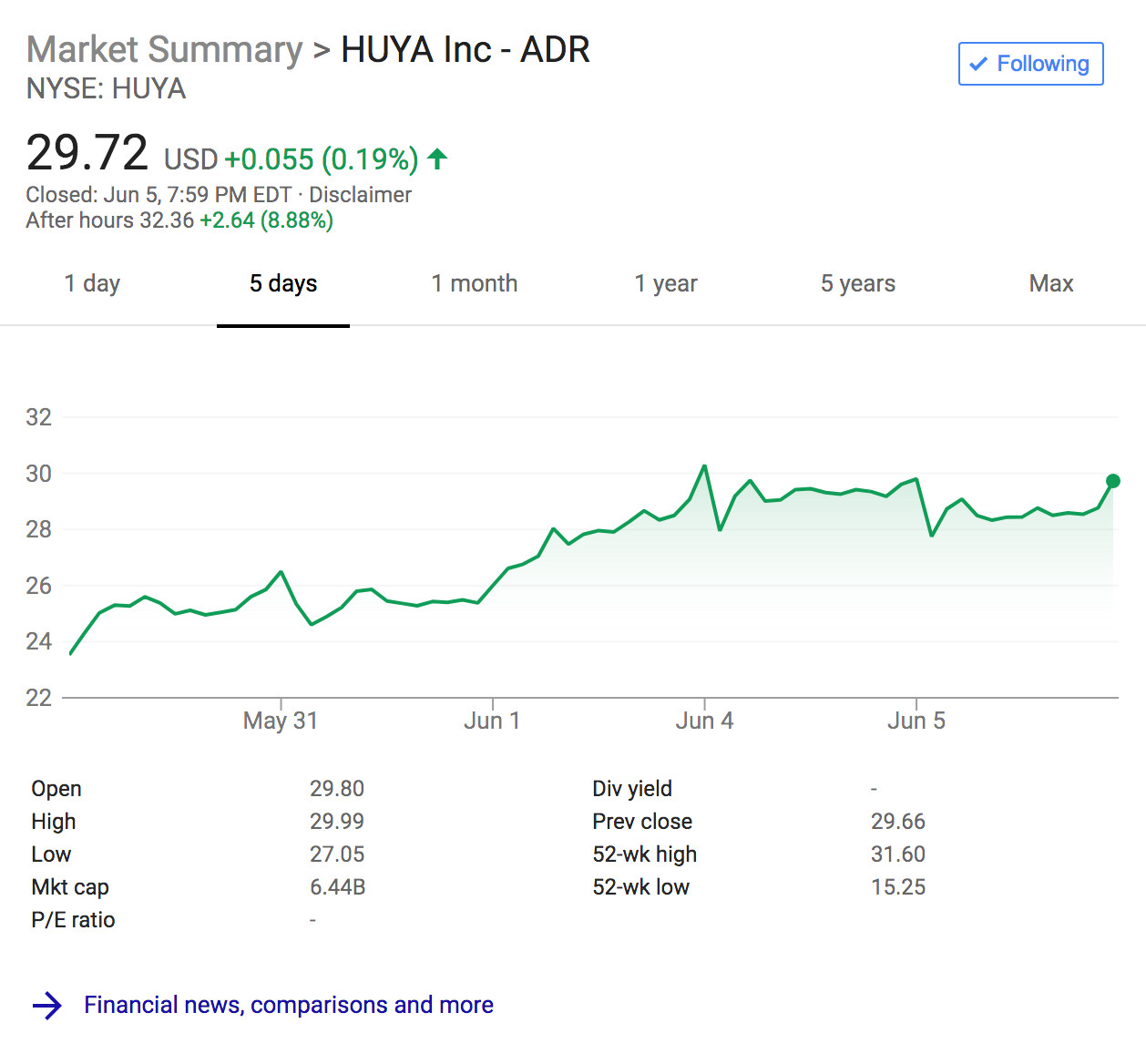Click the 29.72 stock price value
Screen dimensions: 1146x1064
(87, 152)
